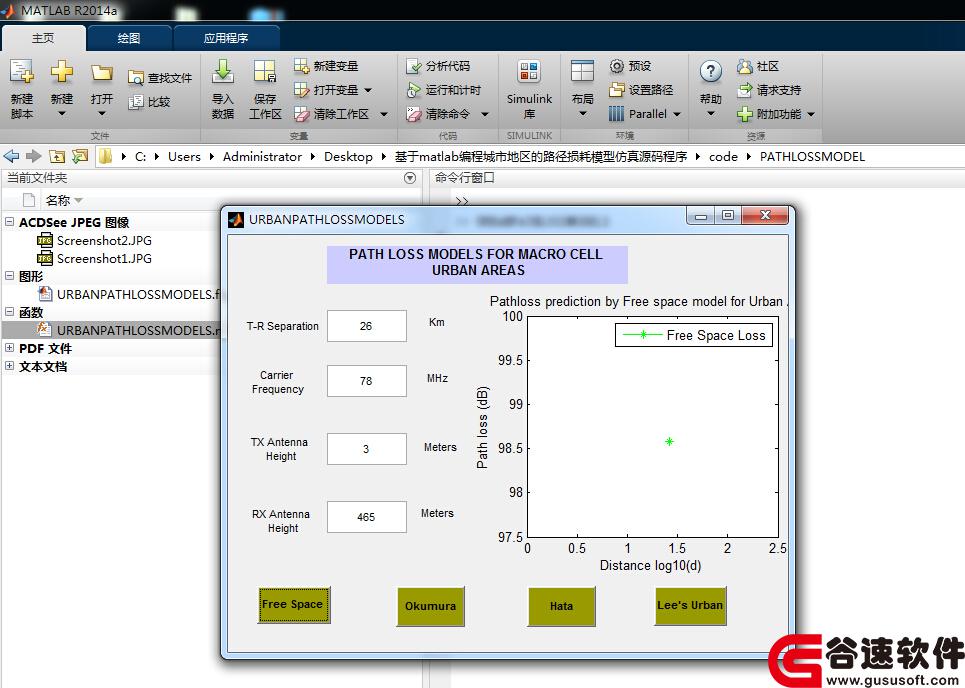This screenshot has height=688, width=965.
Task: Click the green data point marker on the plot
Action: 669,441
